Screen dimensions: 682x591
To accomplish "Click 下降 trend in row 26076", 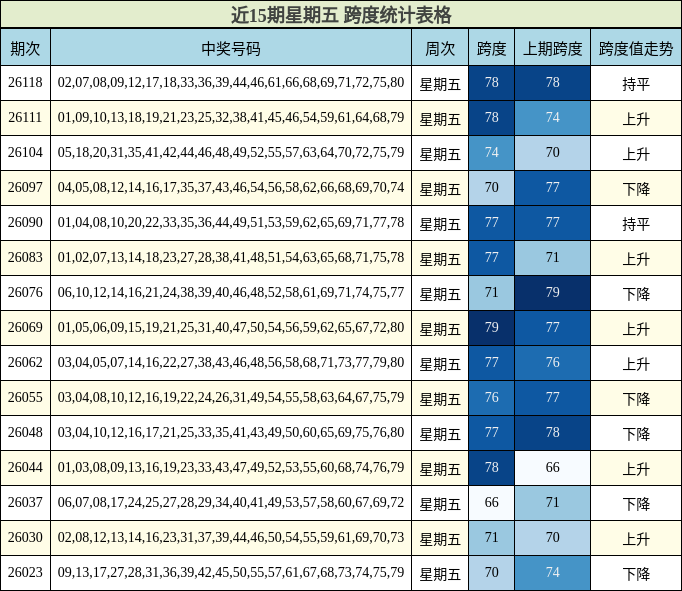I will point(636,294).
